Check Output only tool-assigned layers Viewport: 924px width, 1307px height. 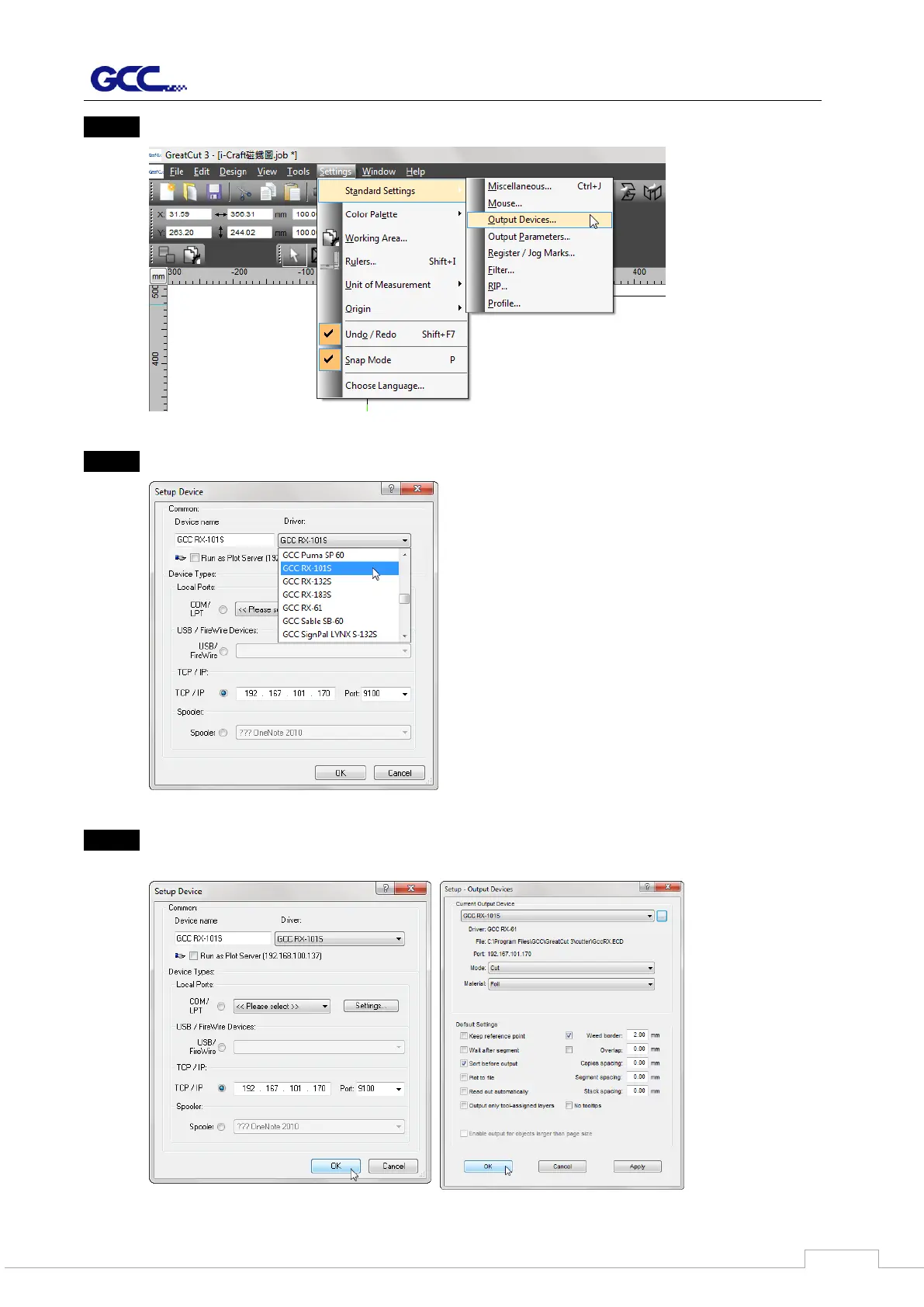tap(464, 1105)
